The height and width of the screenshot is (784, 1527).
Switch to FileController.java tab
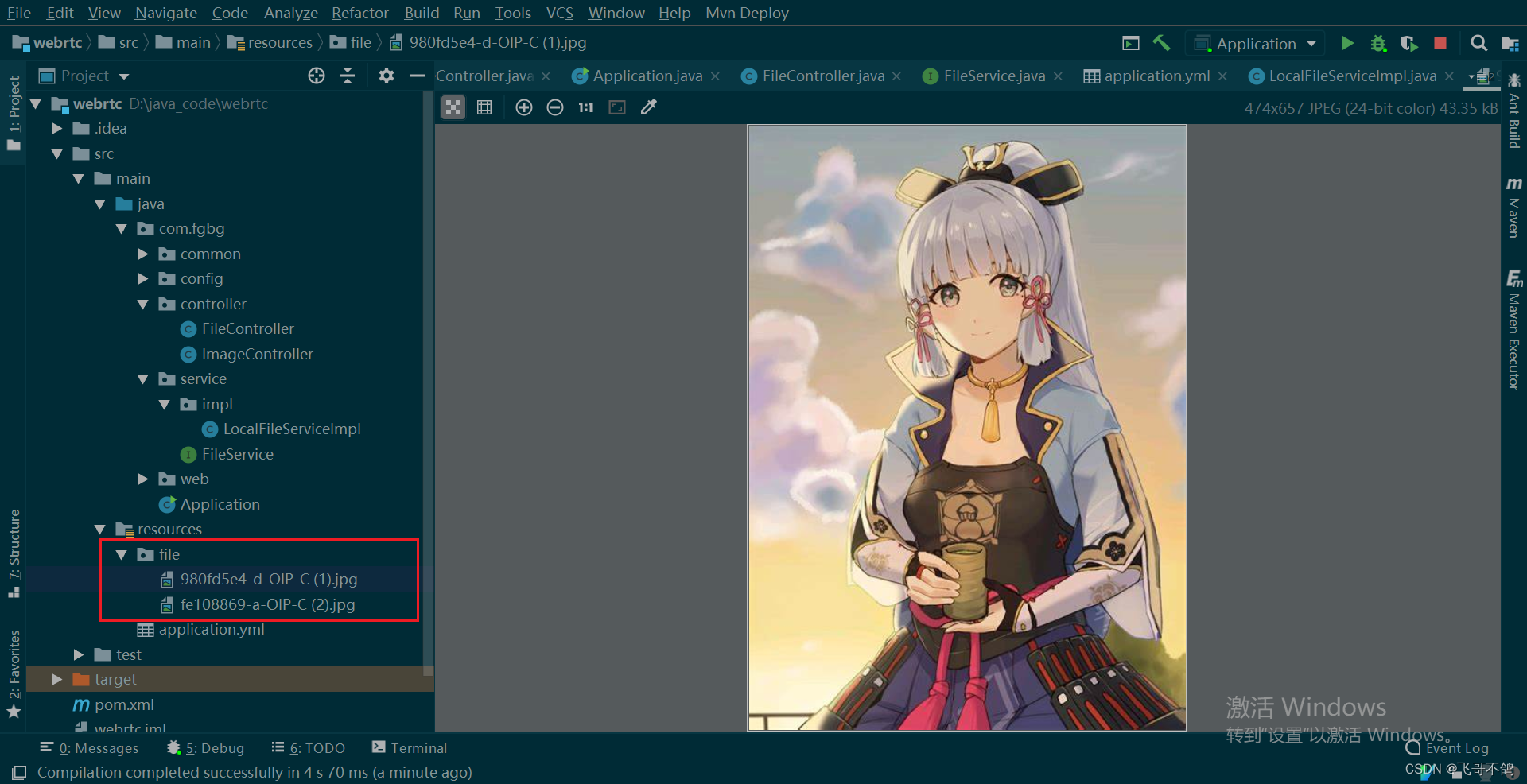[823, 76]
